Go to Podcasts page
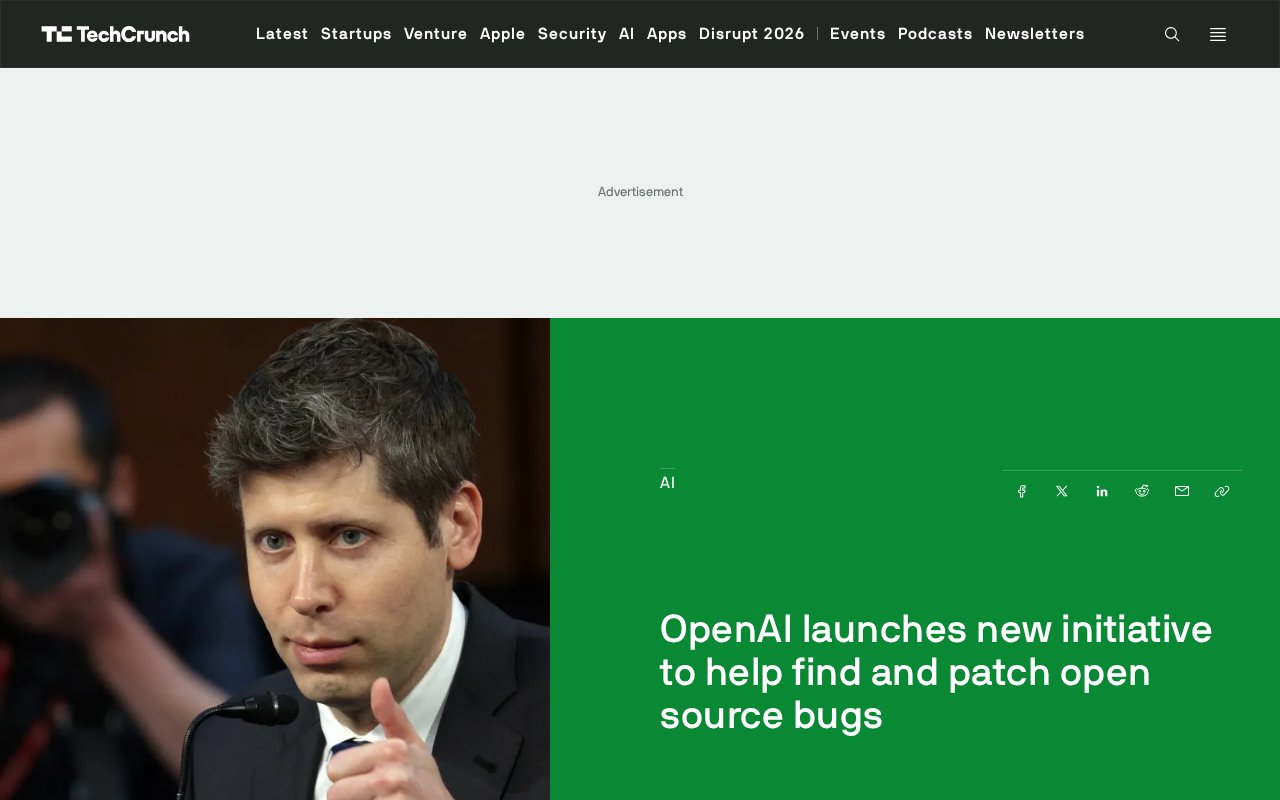 point(935,34)
